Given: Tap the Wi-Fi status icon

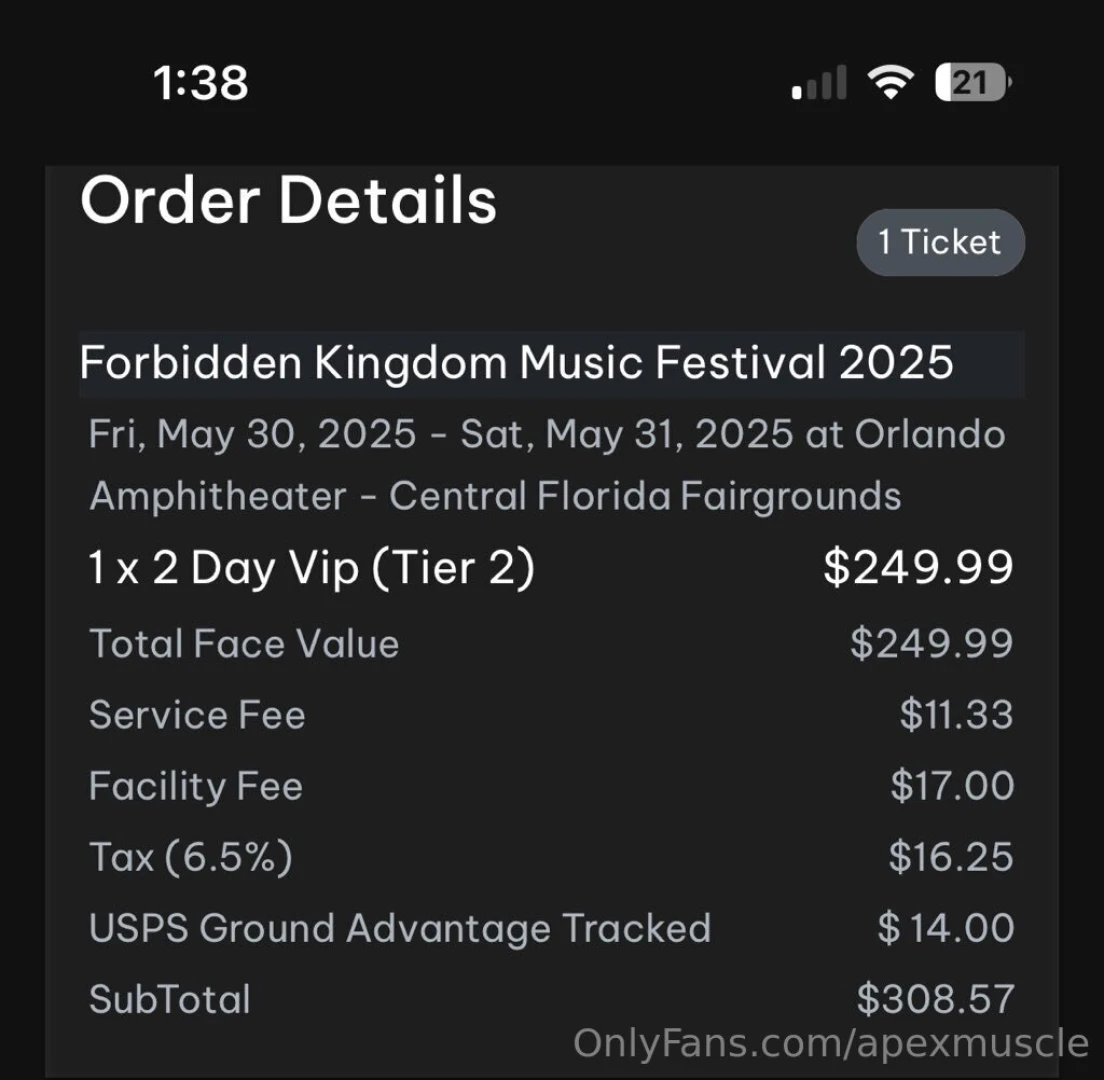Looking at the screenshot, I should coord(888,82).
